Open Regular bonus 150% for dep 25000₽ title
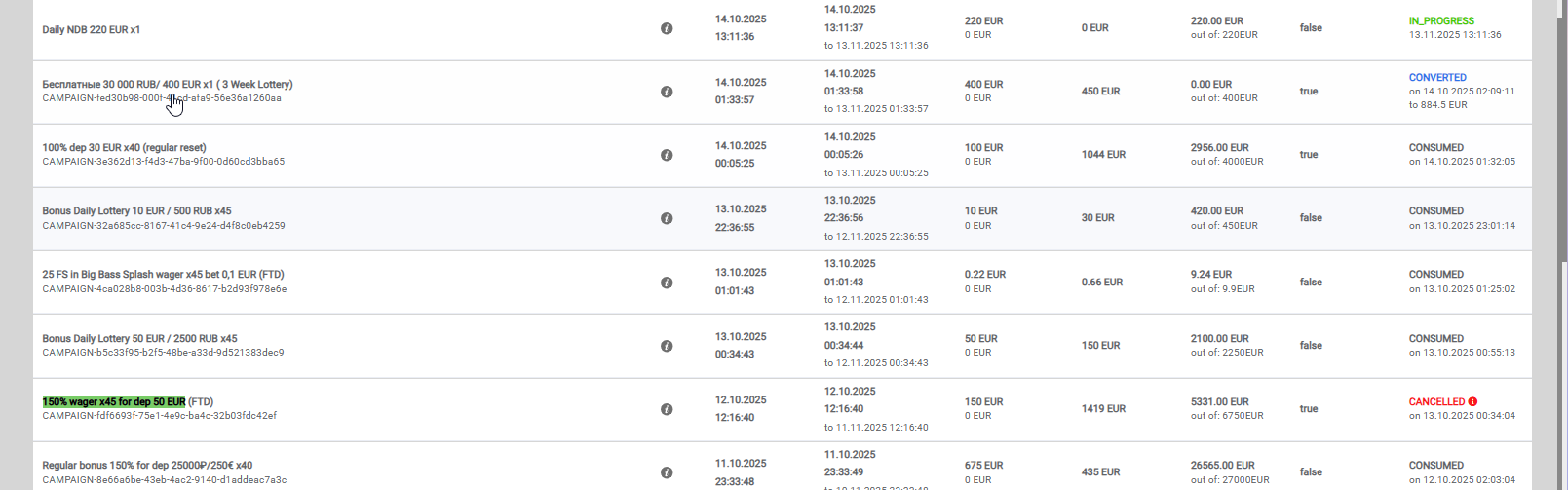The image size is (1568, 490). pos(147,465)
